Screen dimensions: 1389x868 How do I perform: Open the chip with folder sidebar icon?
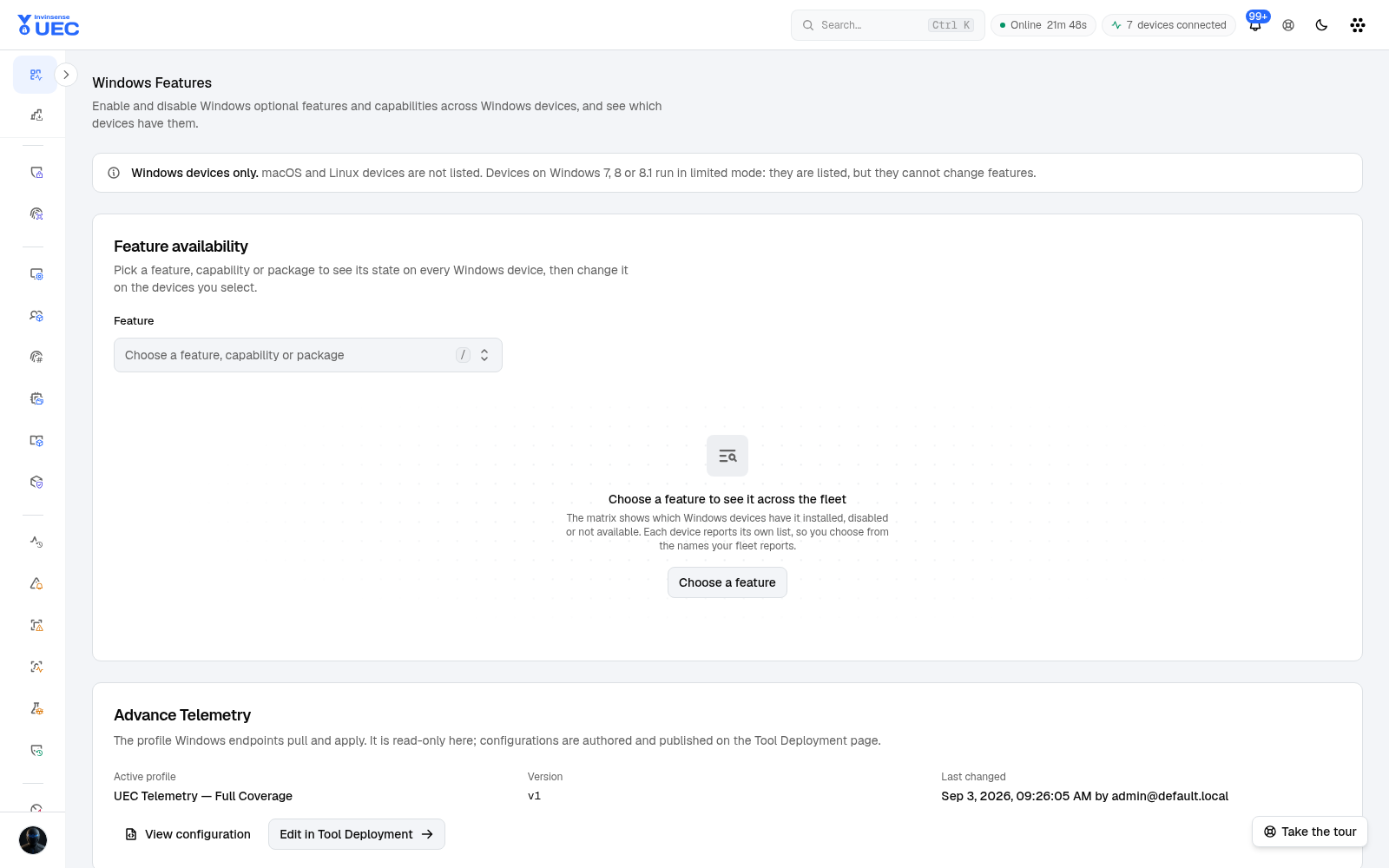tap(36, 398)
